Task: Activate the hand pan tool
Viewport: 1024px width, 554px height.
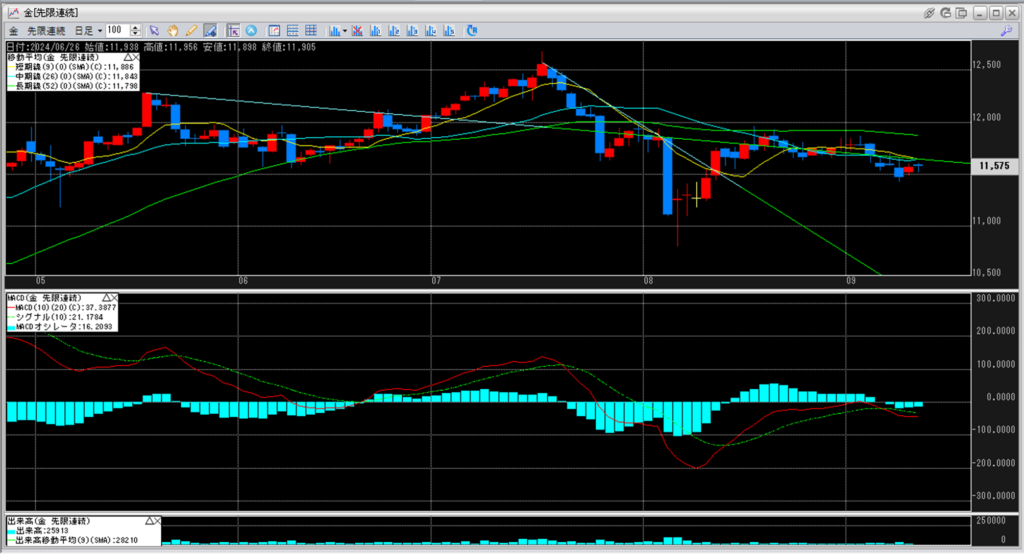Action: [x=173, y=31]
